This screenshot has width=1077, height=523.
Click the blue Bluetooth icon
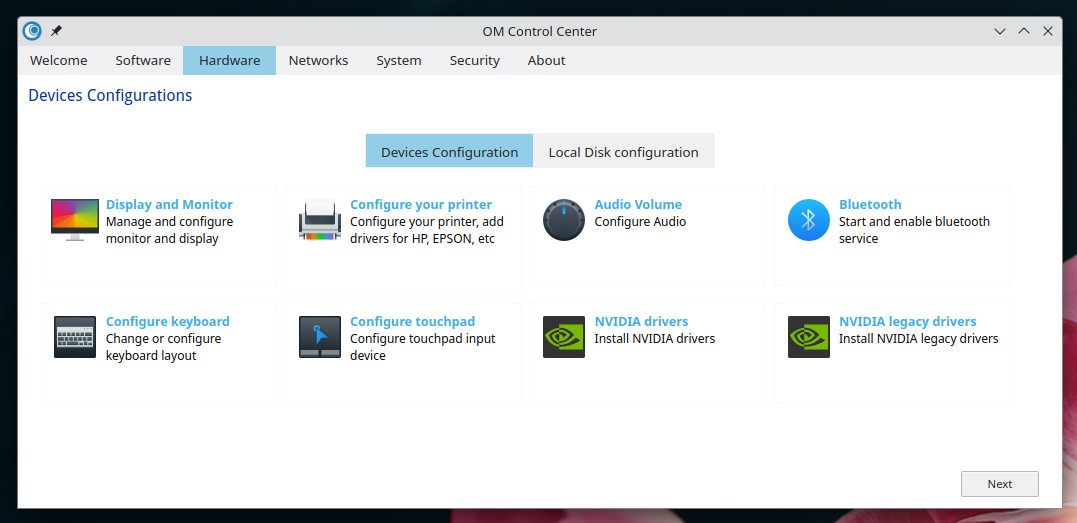coord(808,220)
